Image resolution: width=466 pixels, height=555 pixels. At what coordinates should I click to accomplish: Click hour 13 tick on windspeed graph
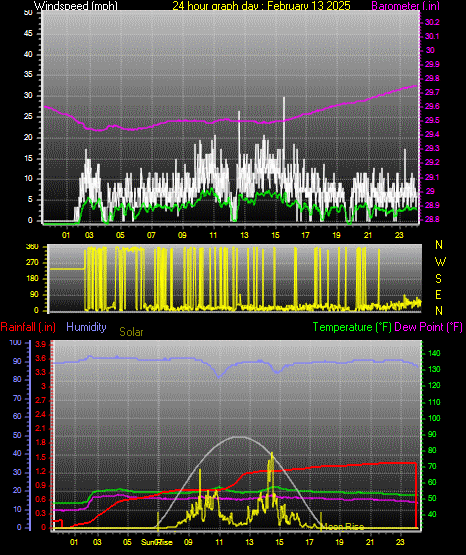[x=244, y=235]
